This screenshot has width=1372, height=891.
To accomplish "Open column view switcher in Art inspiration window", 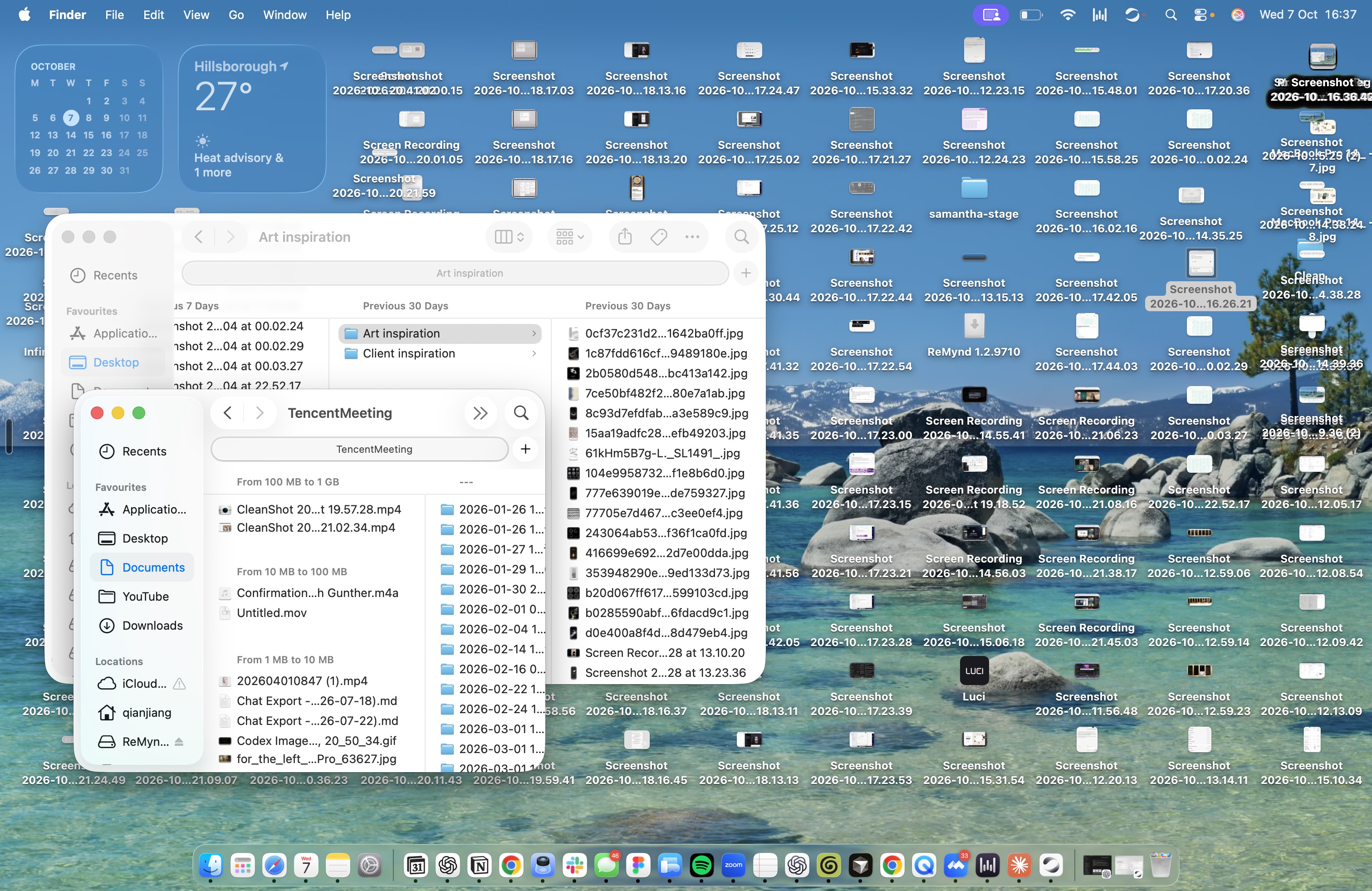I will tap(509, 237).
